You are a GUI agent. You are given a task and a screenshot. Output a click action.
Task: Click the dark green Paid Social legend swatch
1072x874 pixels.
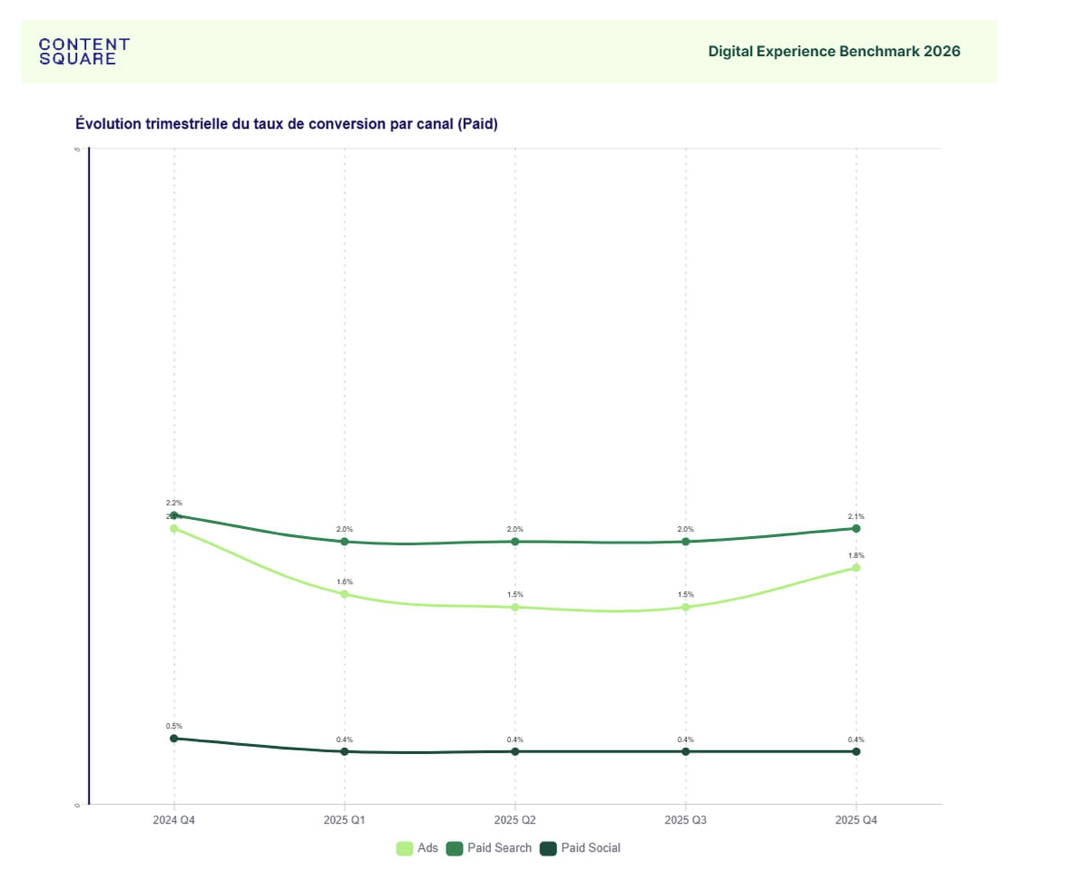tap(548, 849)
